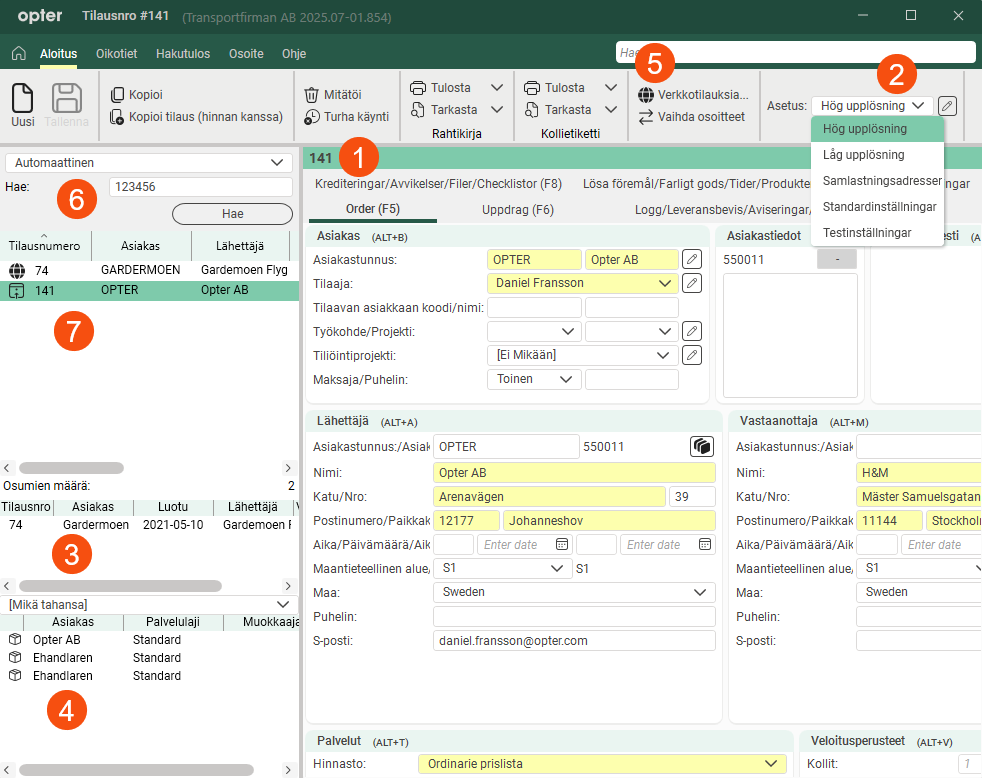Click the package icon in Lähettäjä section
Viewport: 982px width, 778px height.
(x=702, y=446)
